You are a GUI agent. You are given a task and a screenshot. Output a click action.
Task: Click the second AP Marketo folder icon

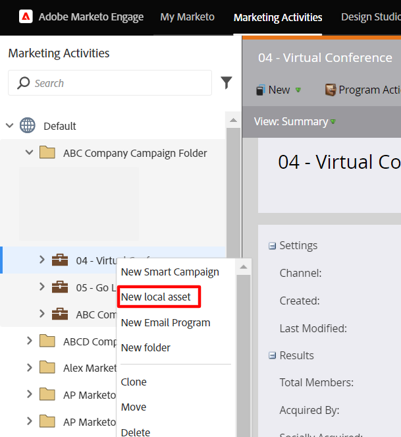coord(47,422)
